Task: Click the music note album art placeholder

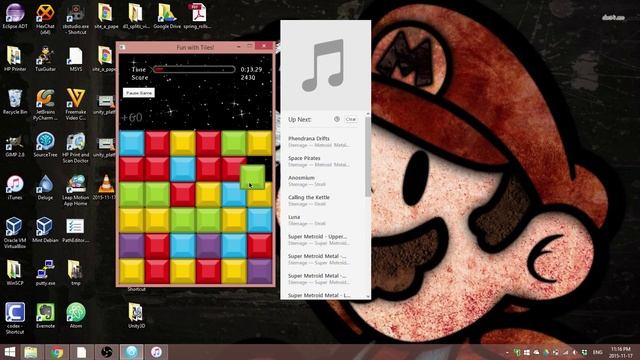Action: pos(325,65)
